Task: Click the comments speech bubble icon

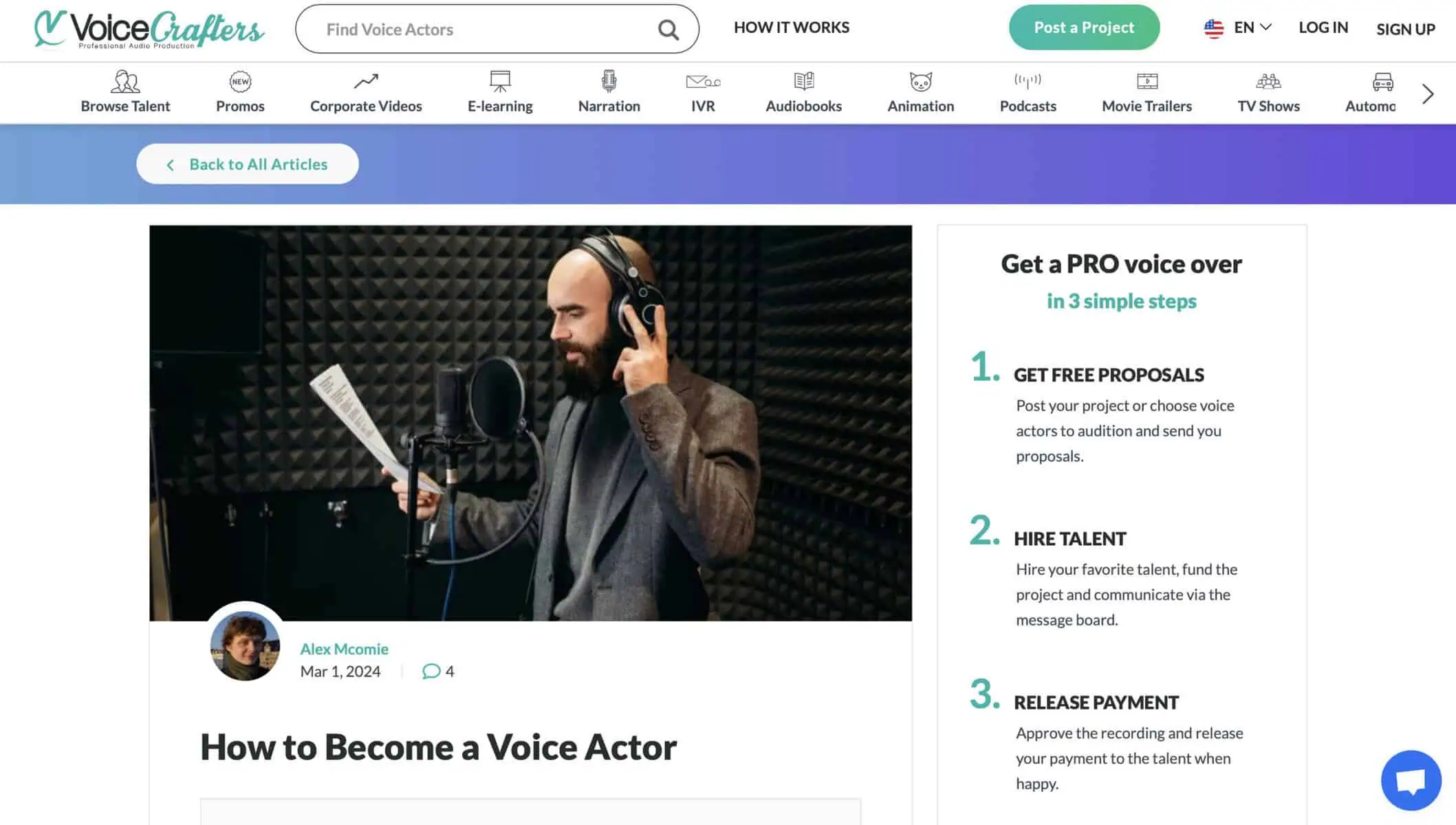Action: pos(431,671)
